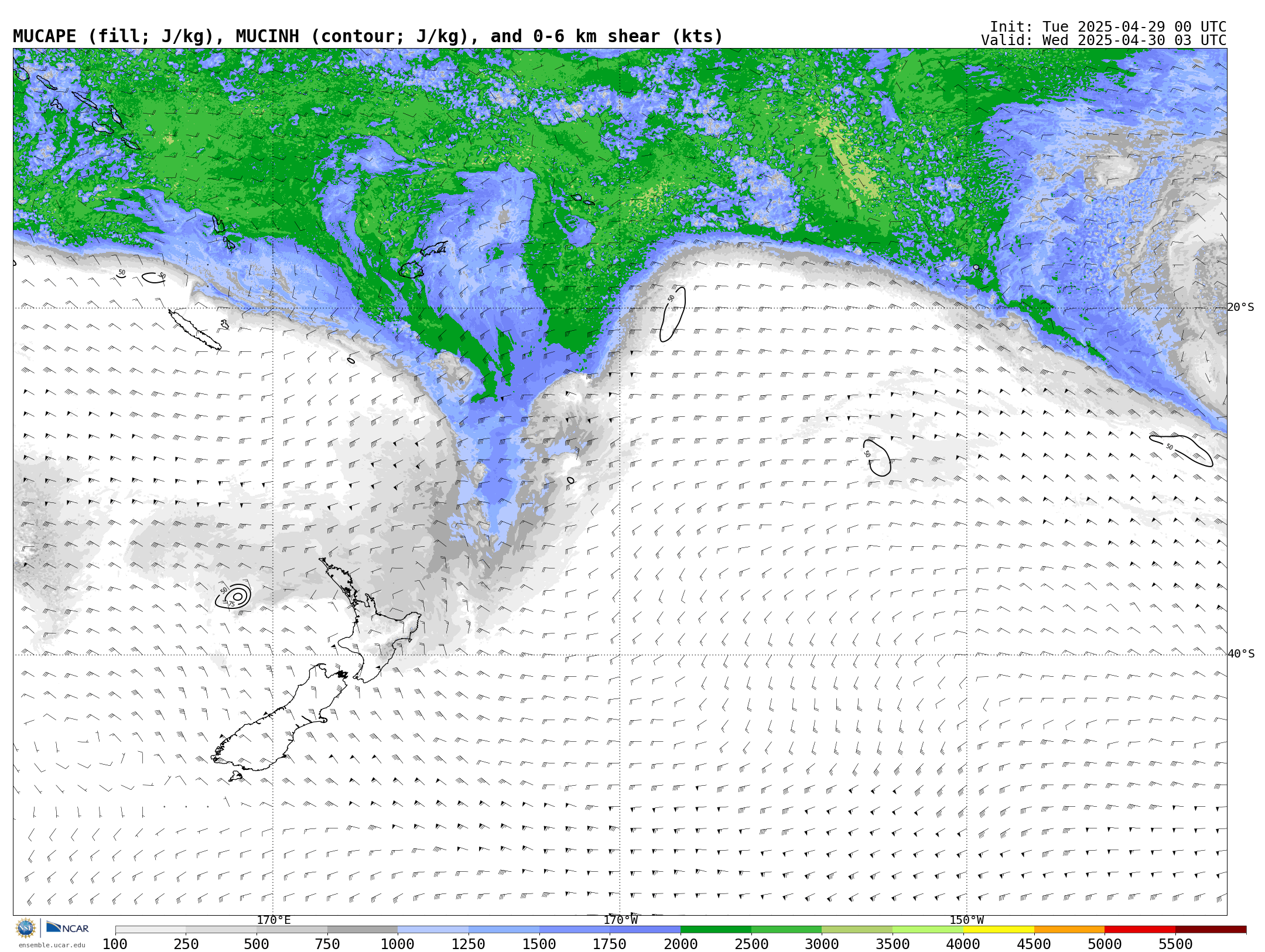Screen dimensions: 1265x952
Task: Open the ensemble.ucar.edu link text
Action: (x=52, y=945)
